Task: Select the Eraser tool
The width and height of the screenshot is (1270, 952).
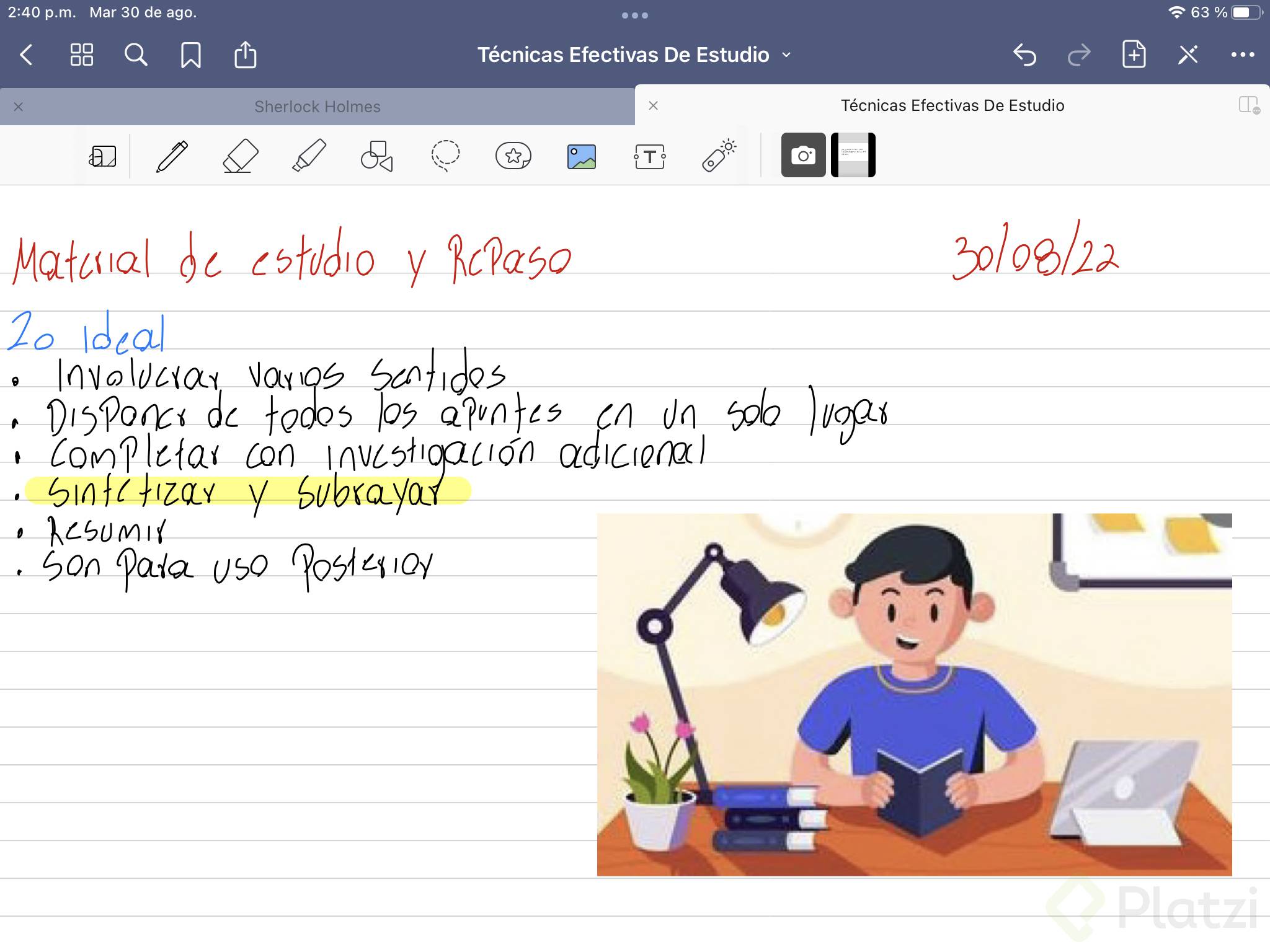Action: click(x=240, y=156)
